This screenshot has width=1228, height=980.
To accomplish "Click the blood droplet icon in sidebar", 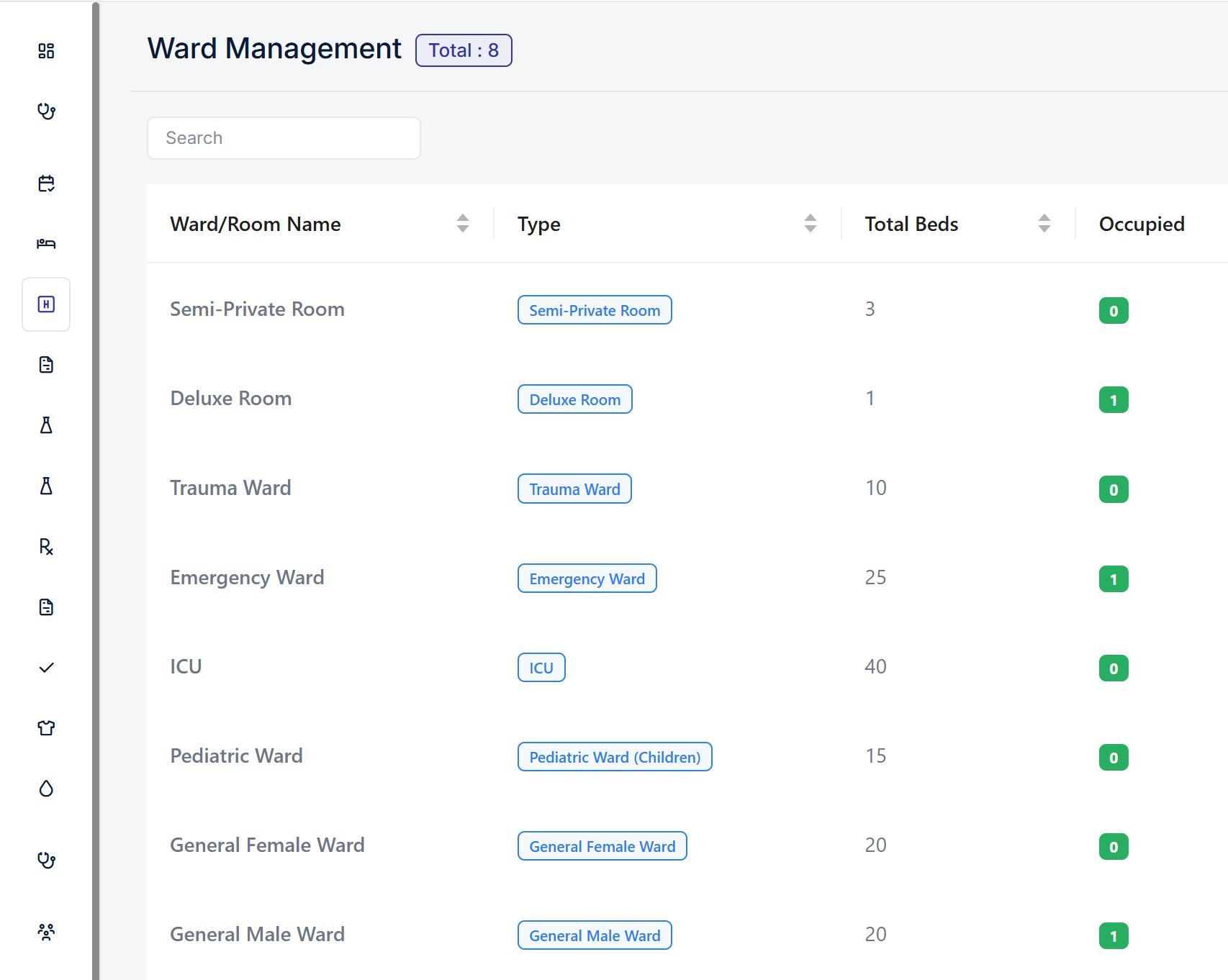I will pos(46,789).
